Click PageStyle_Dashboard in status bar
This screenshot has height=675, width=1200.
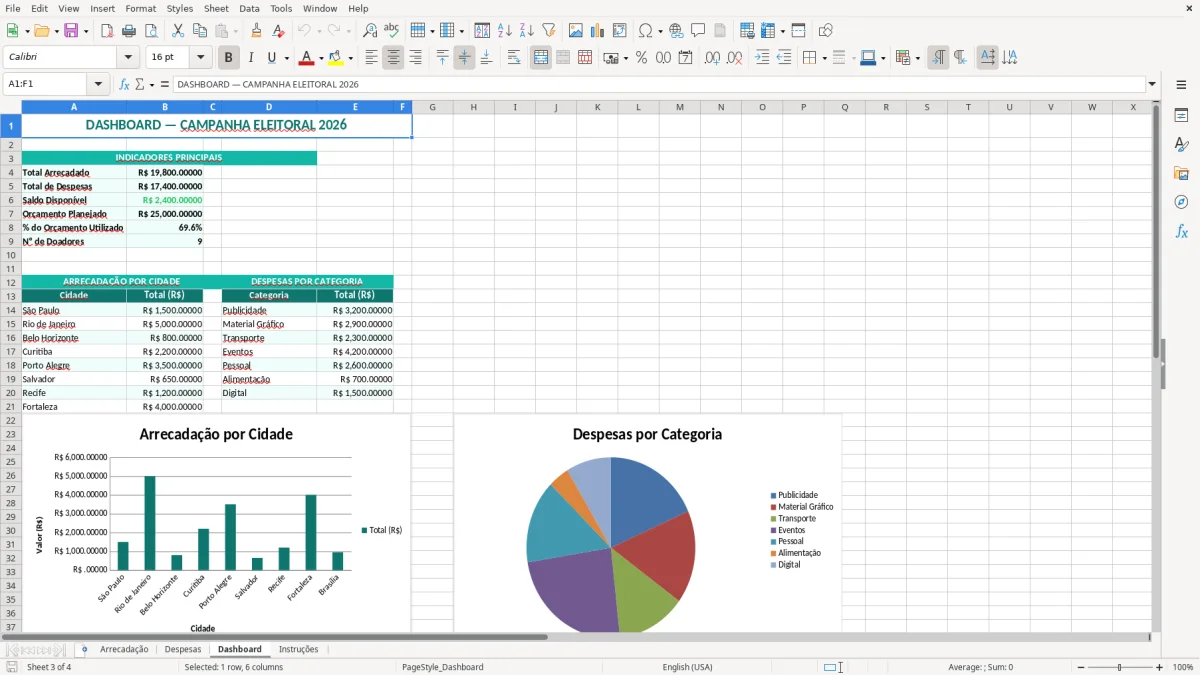442,667
